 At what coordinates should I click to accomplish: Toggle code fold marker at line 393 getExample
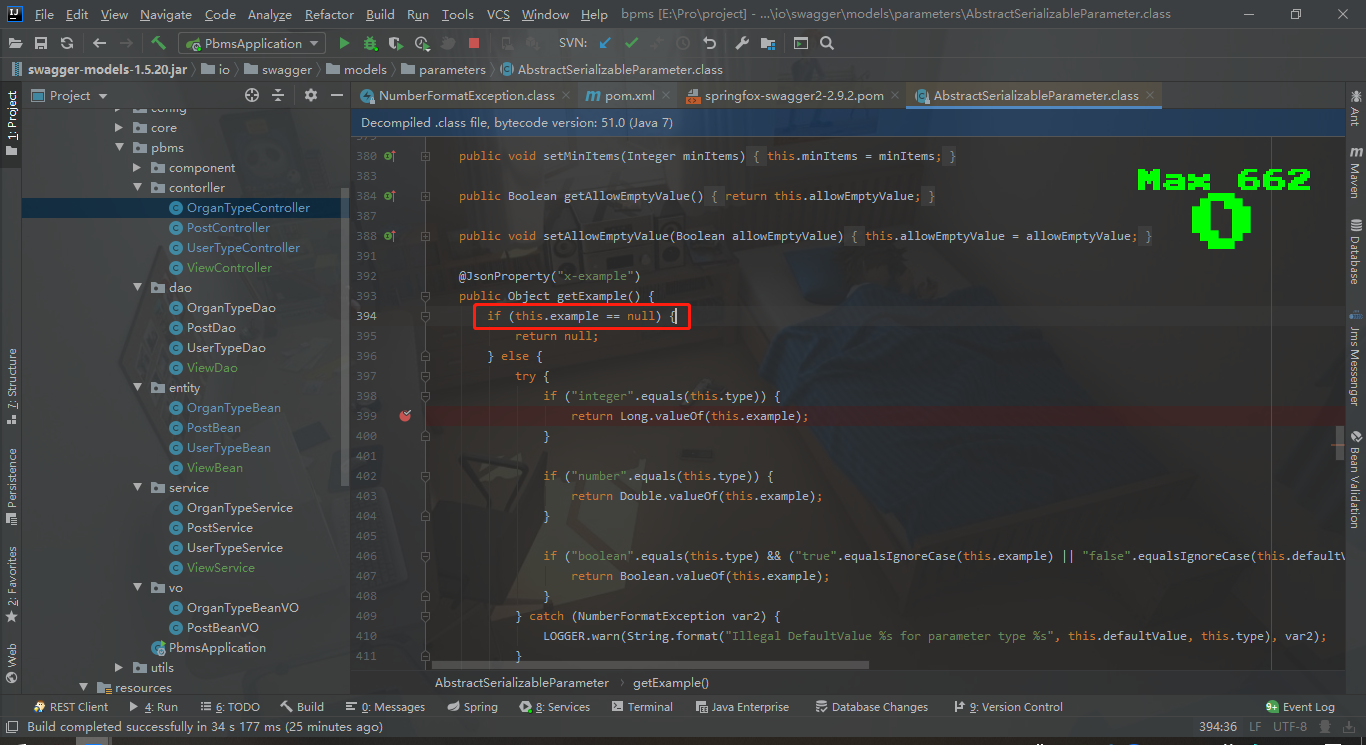425,296
